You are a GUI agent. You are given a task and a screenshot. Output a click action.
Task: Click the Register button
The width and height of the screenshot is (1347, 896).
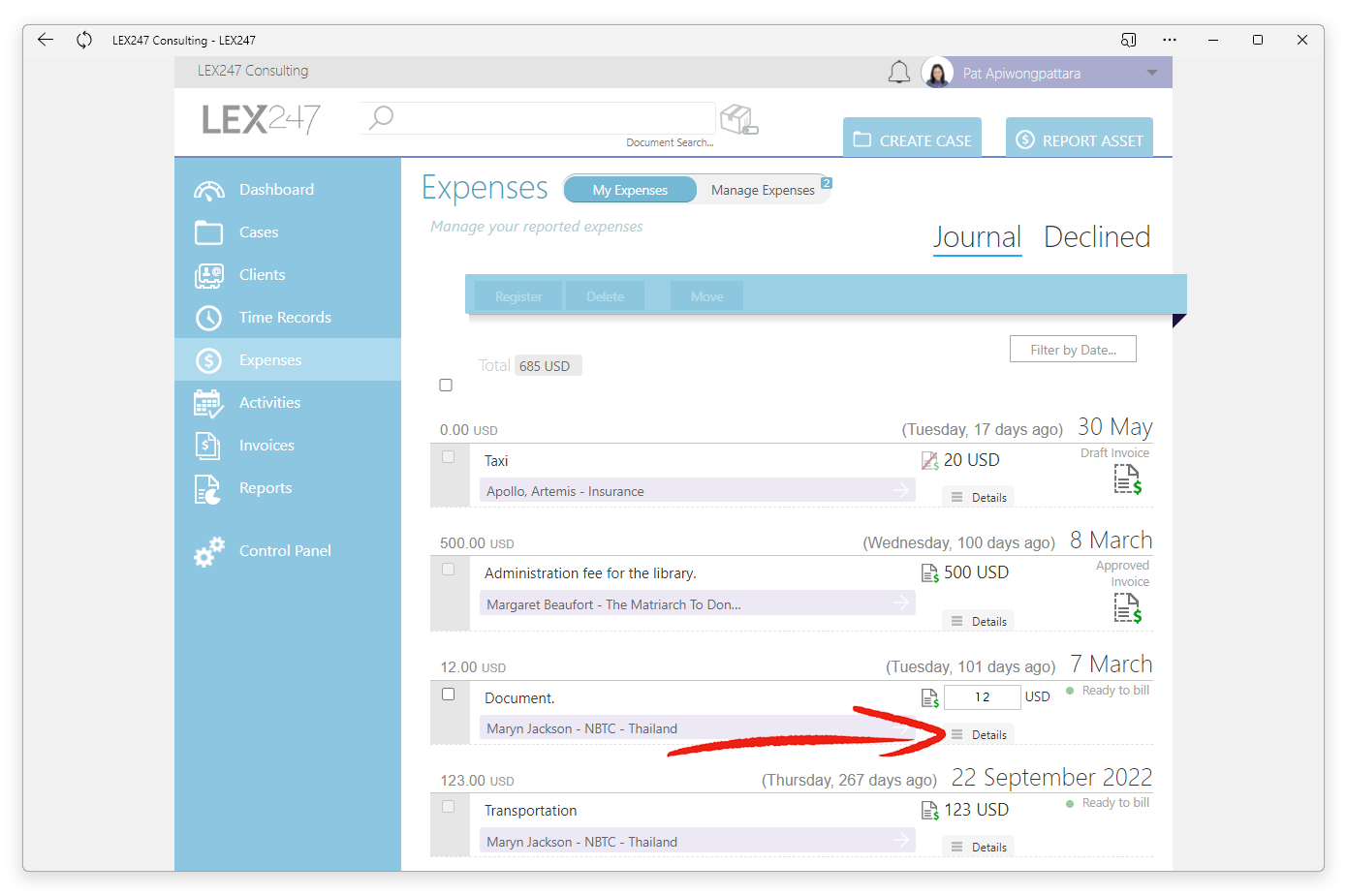point(518,296)
